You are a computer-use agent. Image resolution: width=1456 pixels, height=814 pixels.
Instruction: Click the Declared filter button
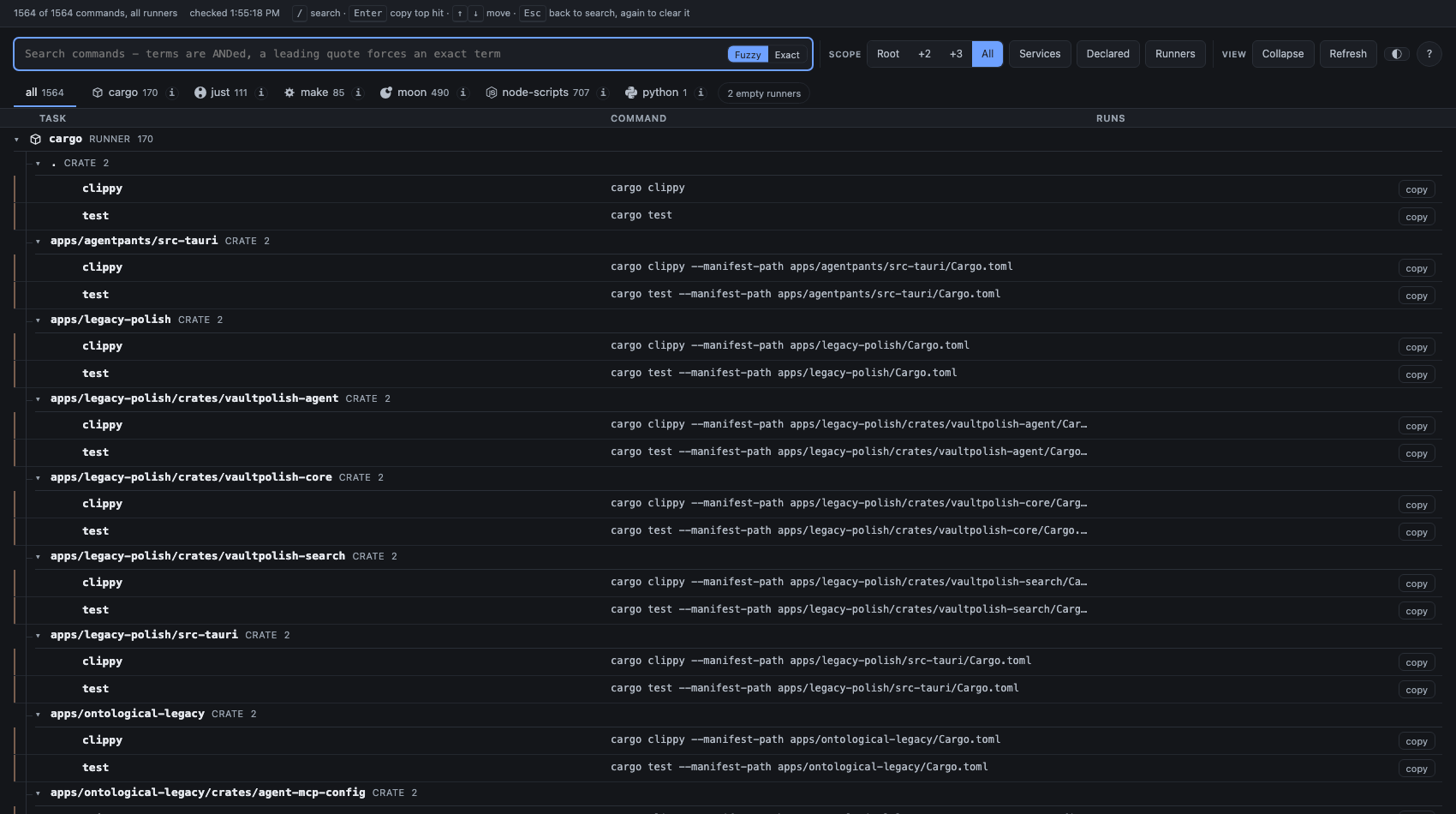coord(1108,54)
